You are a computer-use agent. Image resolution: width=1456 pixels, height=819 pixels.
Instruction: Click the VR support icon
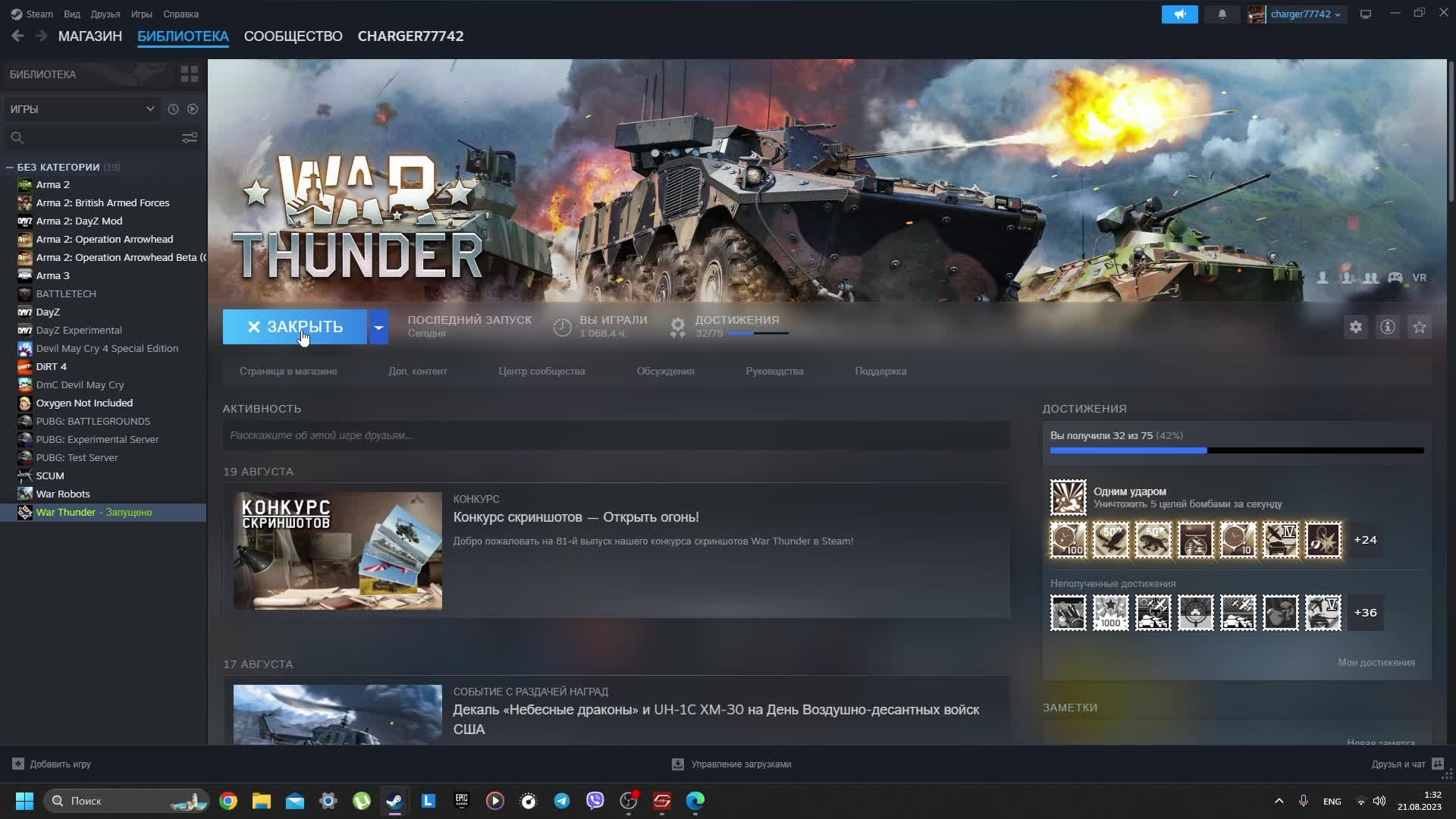tap(1420, 278)
